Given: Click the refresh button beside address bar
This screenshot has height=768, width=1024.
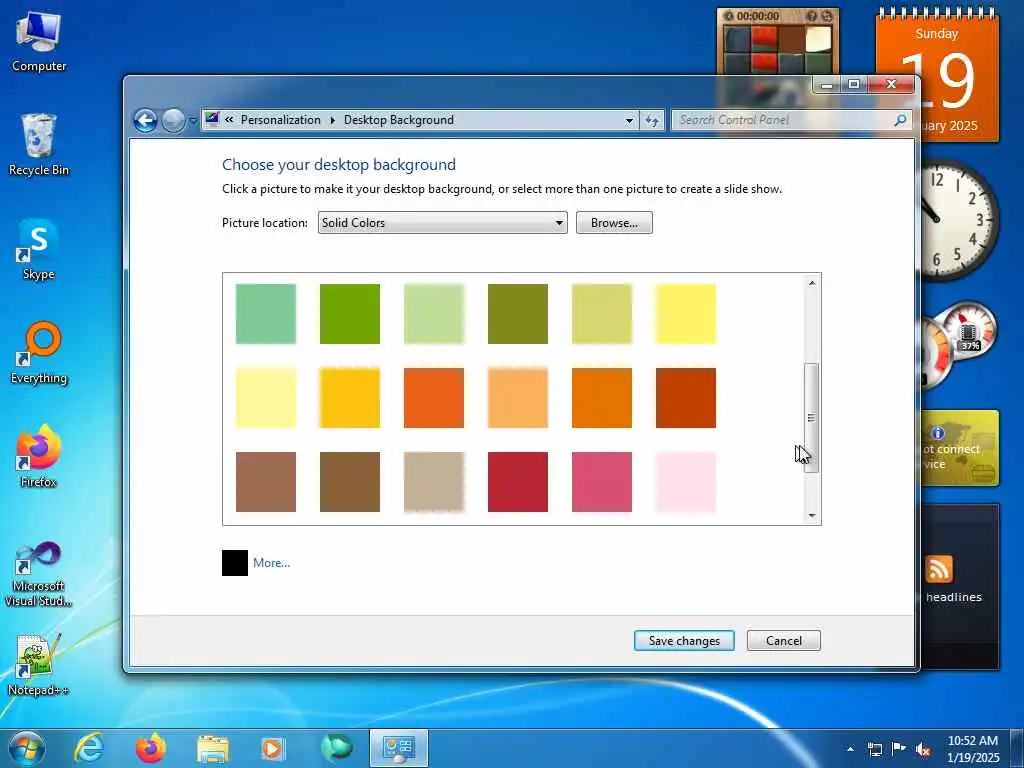Looking at the screenshot, I should pyautogui.click(x=652, y=120).
